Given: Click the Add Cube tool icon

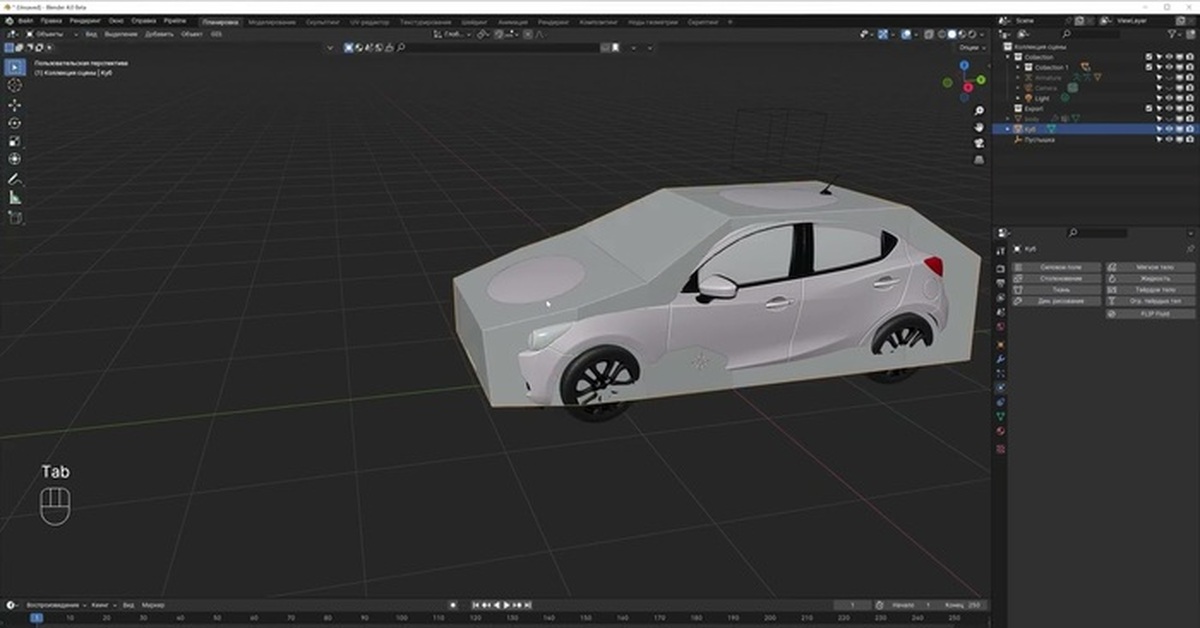Looking at the screenshot, I should point(15,217).
